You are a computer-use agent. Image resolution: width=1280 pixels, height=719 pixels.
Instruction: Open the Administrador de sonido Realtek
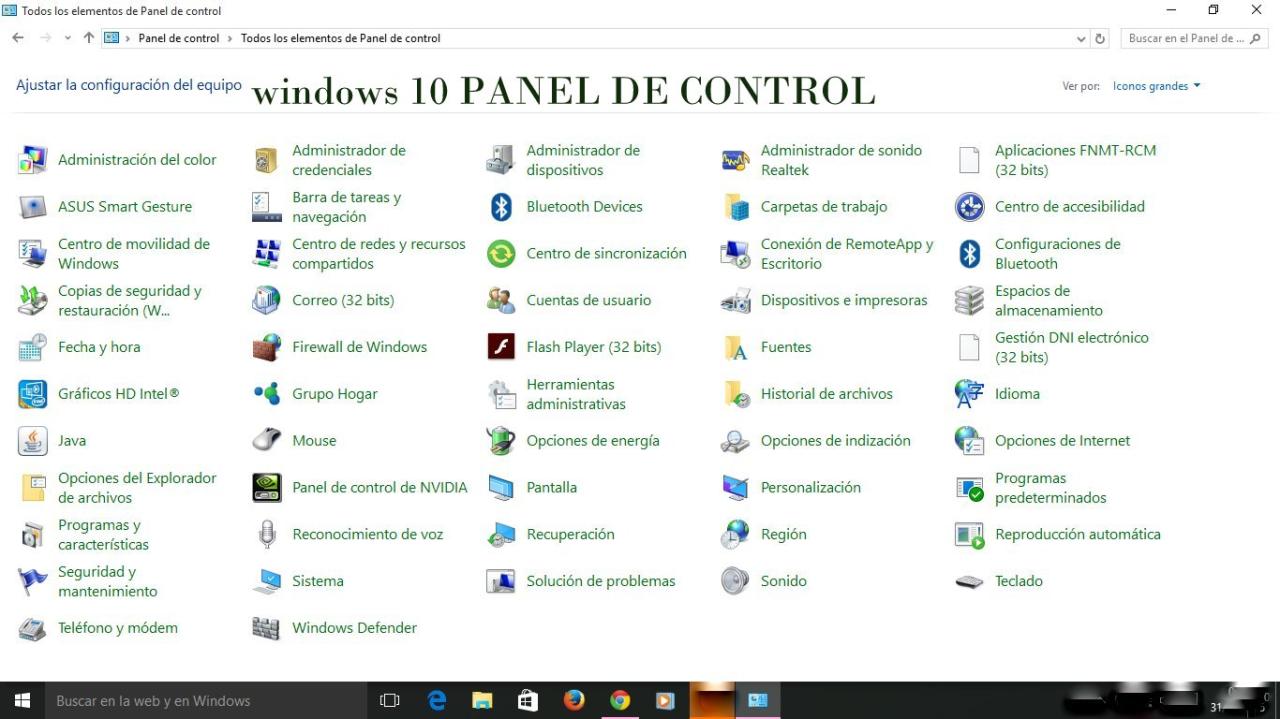tap(841, 159)
